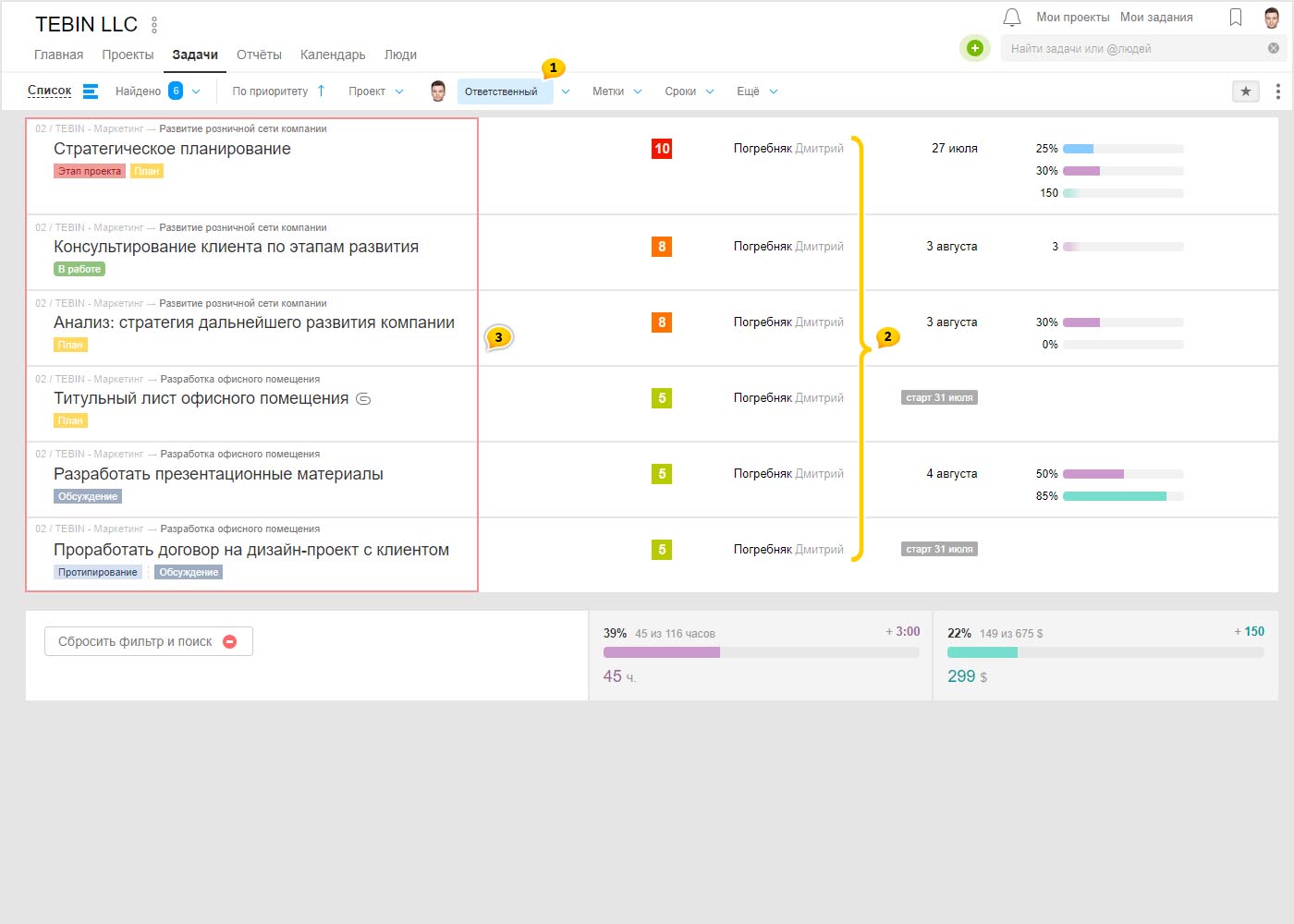Click Сбросить фильтр и поиск button
1294x924 pixels.
[x=148, y=641]
